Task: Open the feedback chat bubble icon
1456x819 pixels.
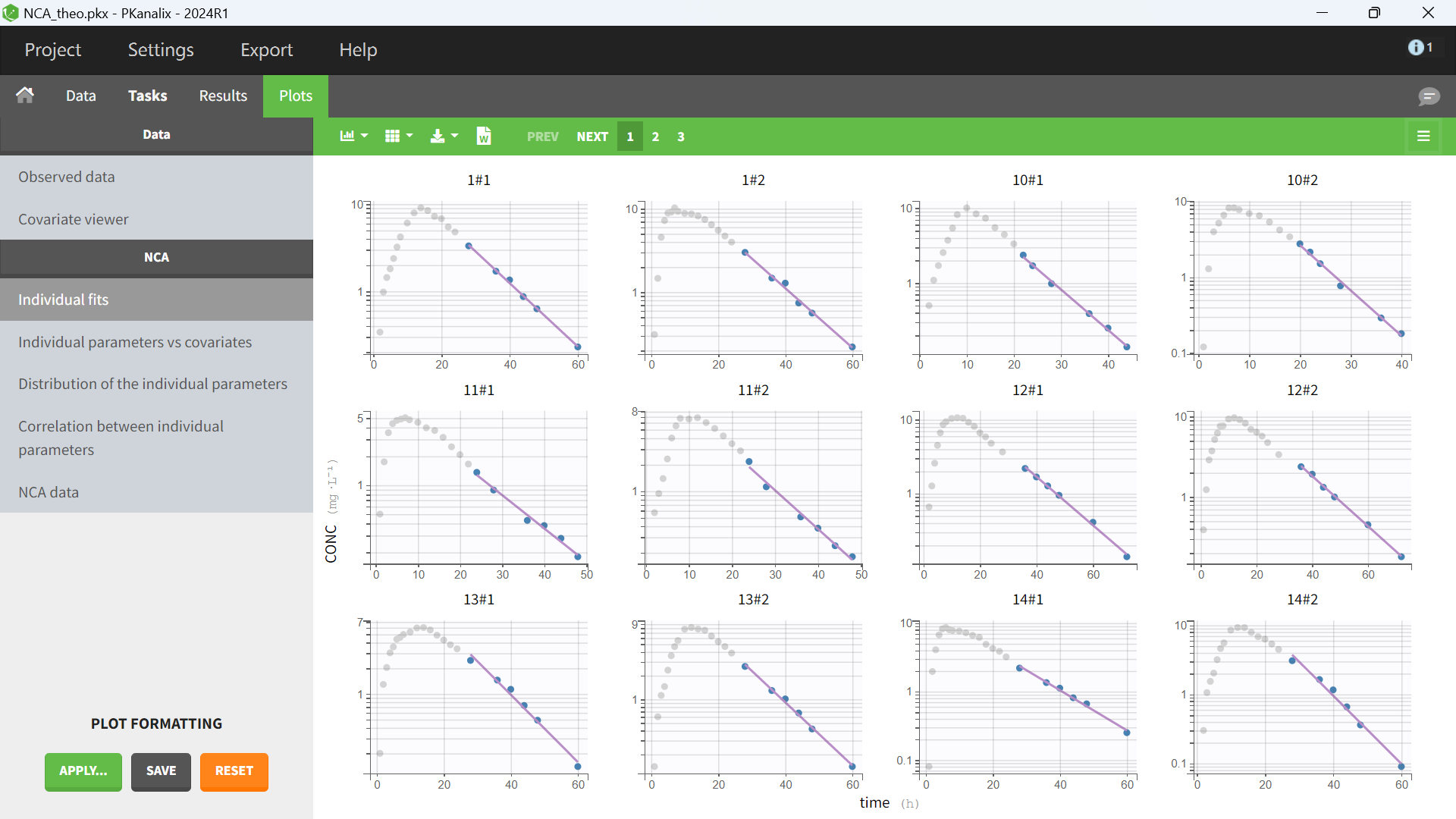Action: click(1429, 96)
